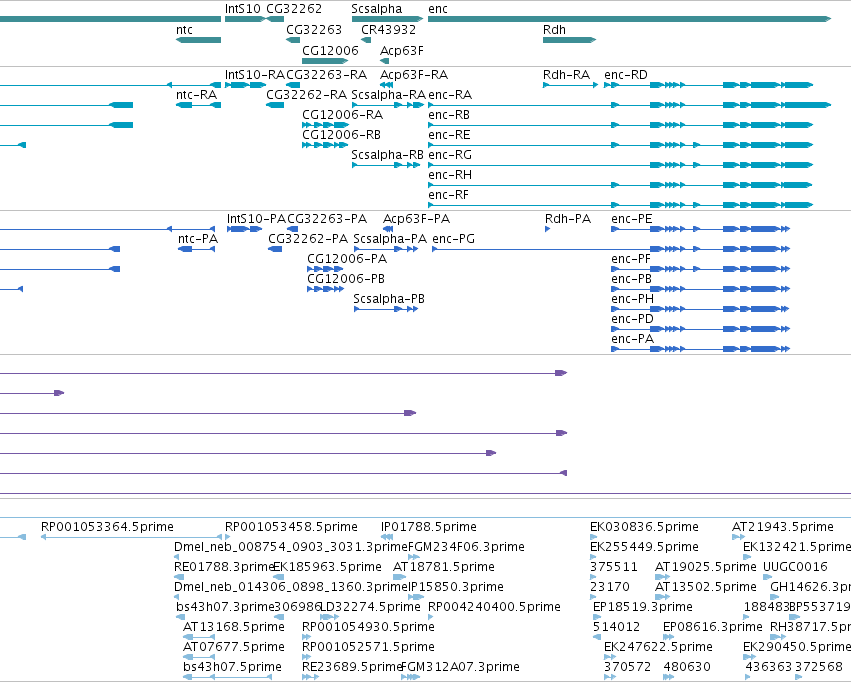Click the FGM234F06.3prime EST label

466,547
